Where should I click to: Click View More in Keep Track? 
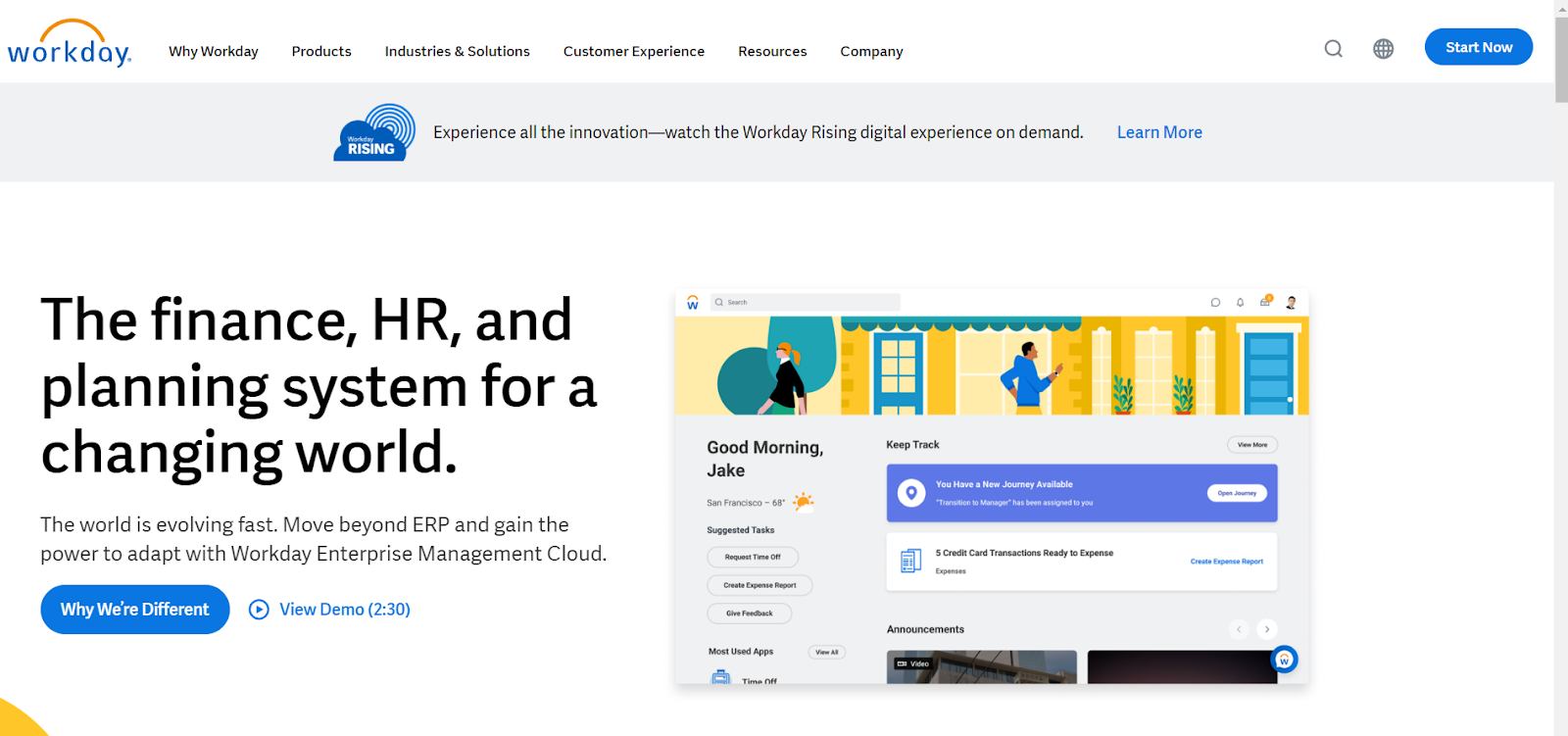[1252, 445]
